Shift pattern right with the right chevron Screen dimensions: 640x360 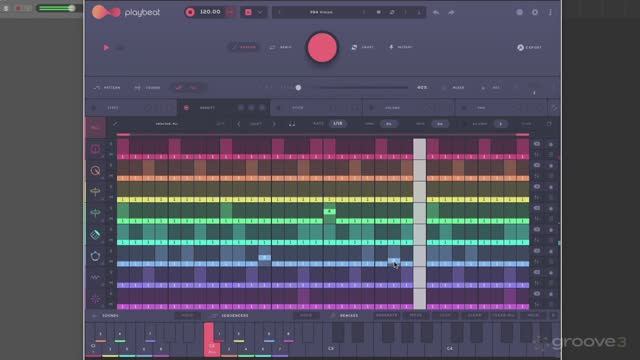click(x=274, y=124)
